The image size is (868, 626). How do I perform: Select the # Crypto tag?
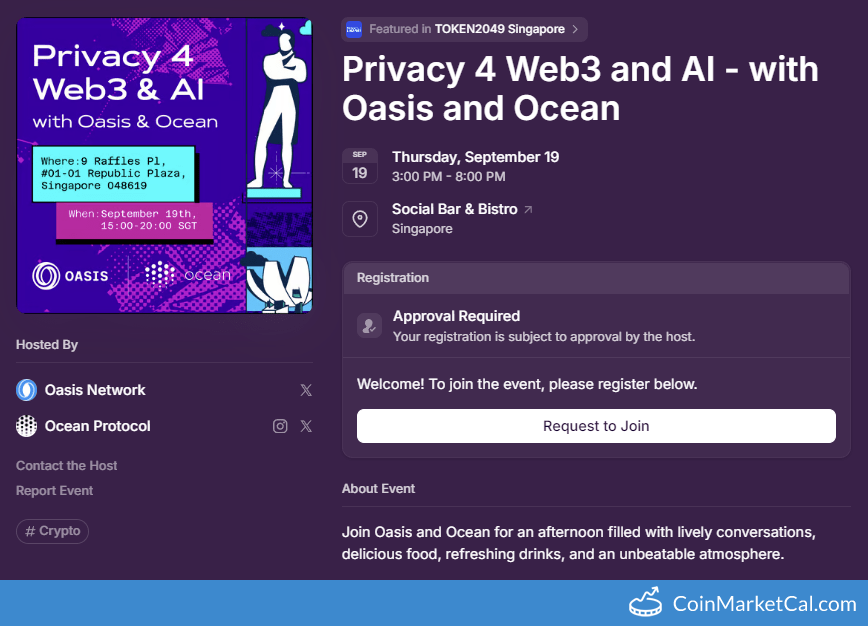[x=53, y=531]
